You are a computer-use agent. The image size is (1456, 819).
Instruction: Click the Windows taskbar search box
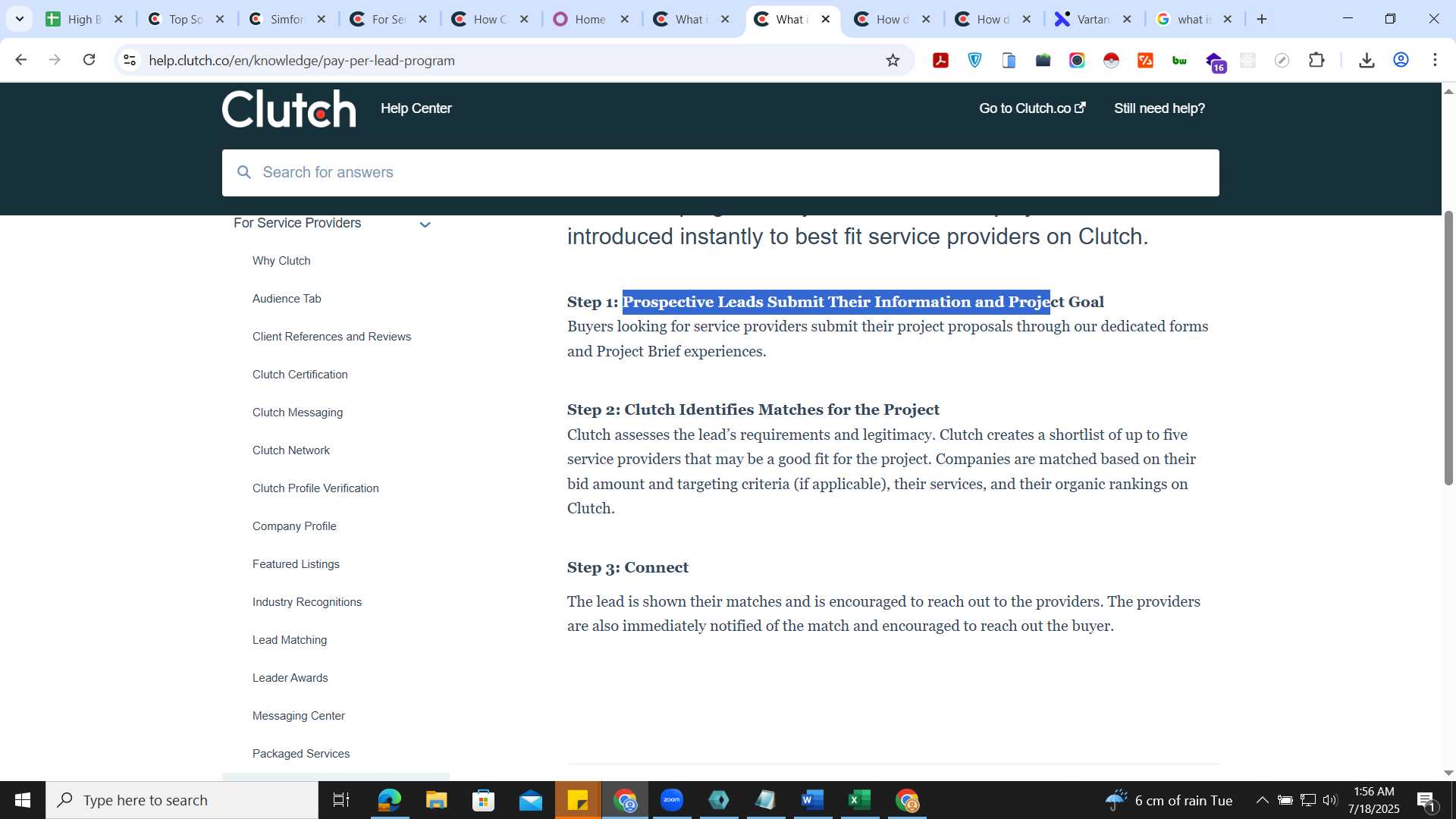pyautogui.click(x=182, y=800)
